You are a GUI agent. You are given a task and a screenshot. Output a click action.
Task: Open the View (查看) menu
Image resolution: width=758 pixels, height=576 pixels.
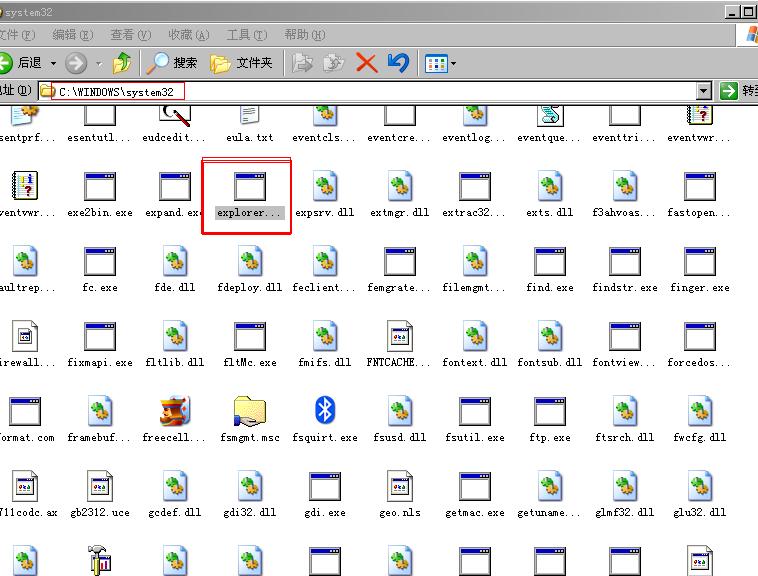[131, 35]
